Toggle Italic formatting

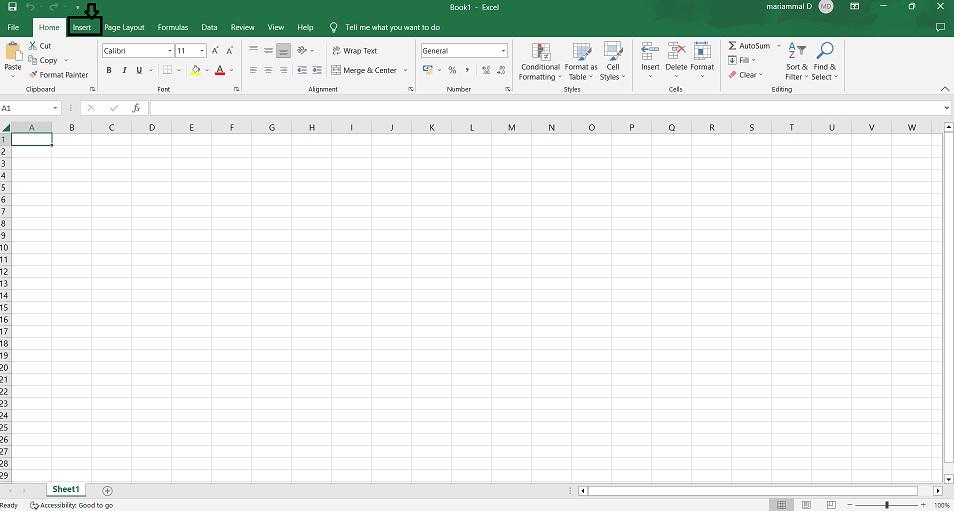pos(124,71)
